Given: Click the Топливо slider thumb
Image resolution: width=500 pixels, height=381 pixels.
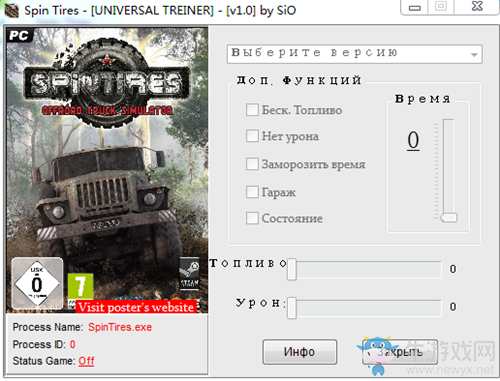Looking at the screenshot, I should tap(292, 269).
